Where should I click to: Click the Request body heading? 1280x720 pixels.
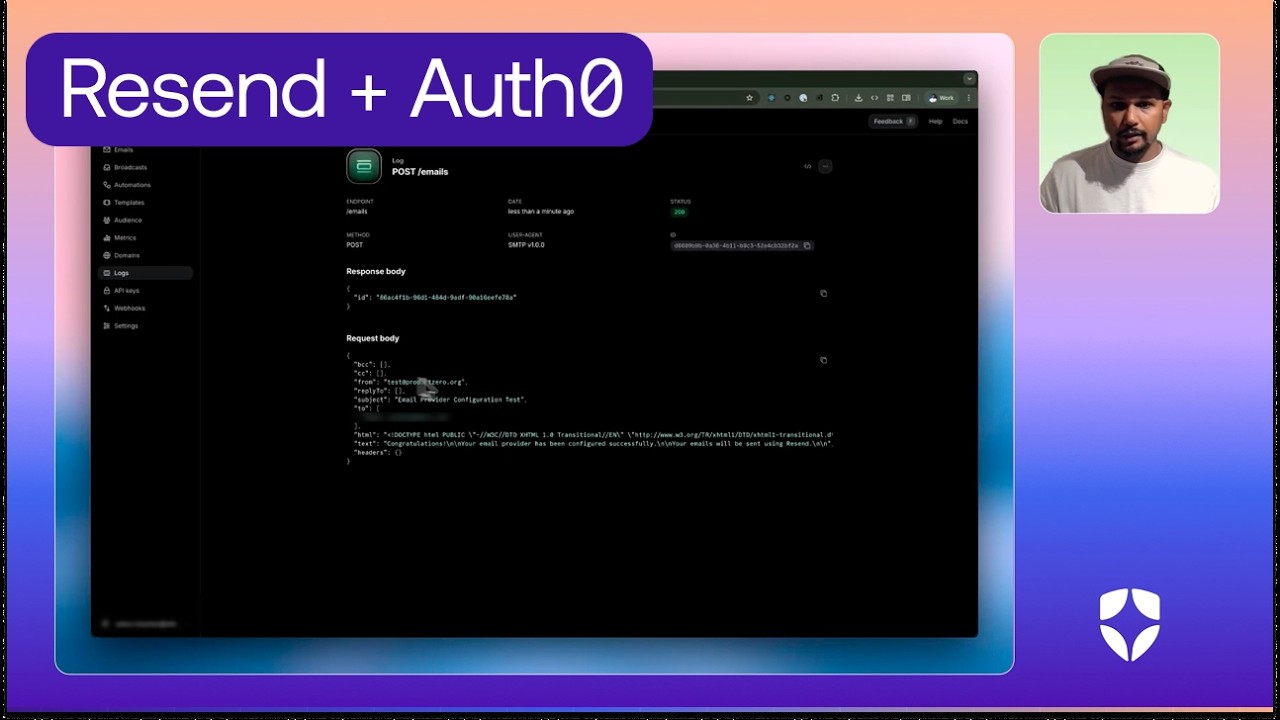click(x=373, y=338)
